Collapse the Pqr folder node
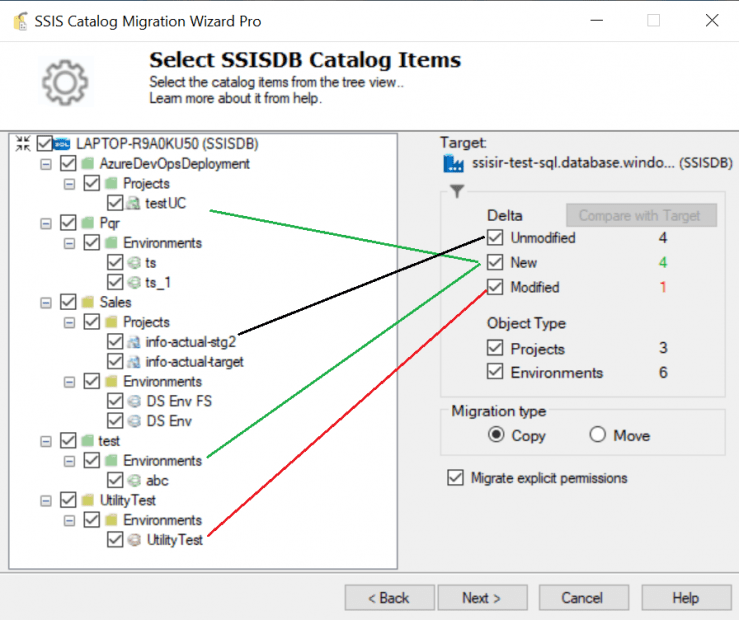 tap(46, 223)
